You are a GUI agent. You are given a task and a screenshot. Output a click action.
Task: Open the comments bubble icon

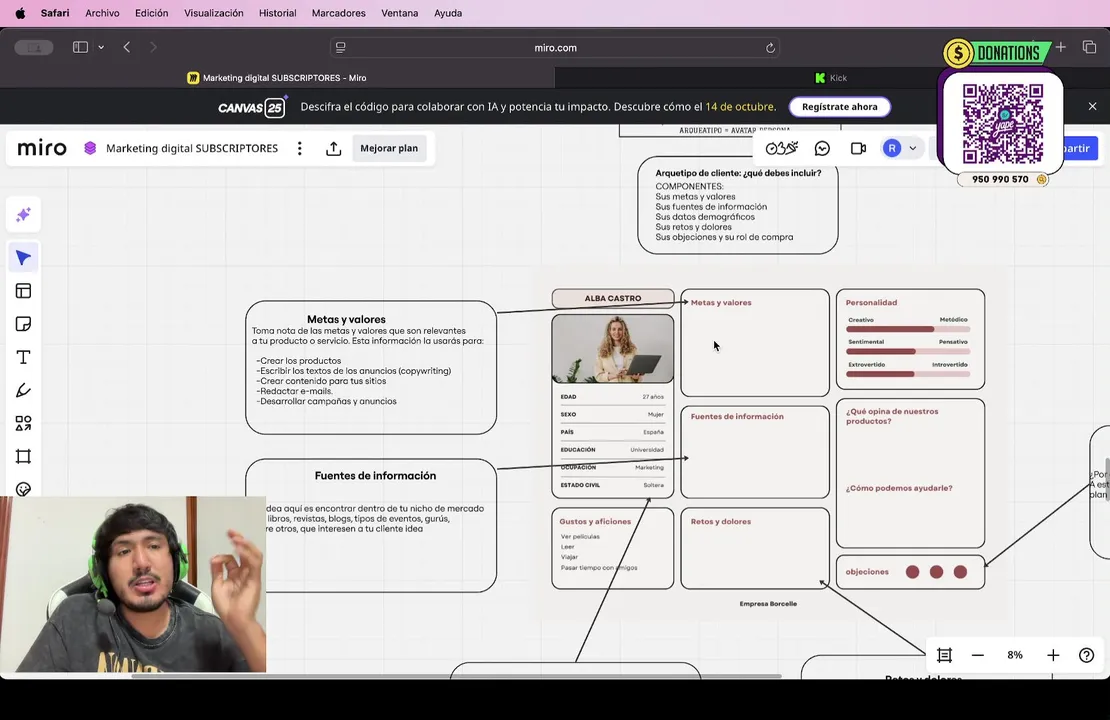click(822, 148)
